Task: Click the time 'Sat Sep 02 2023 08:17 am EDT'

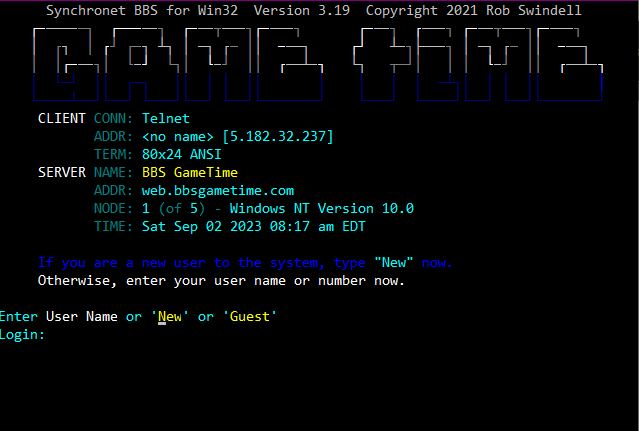Action: (253, 226)
